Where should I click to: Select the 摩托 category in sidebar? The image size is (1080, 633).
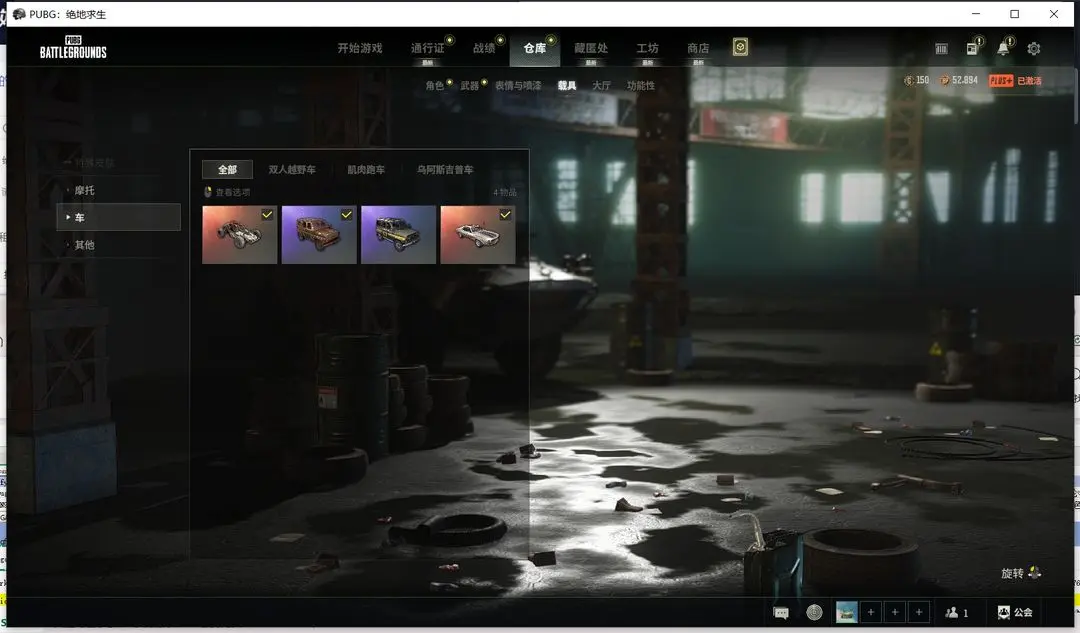coord(118,190)
